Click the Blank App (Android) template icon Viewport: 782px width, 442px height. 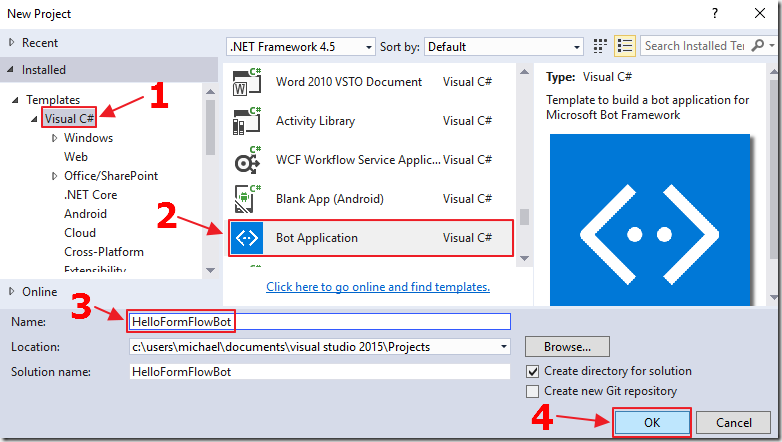pos(247,199)
